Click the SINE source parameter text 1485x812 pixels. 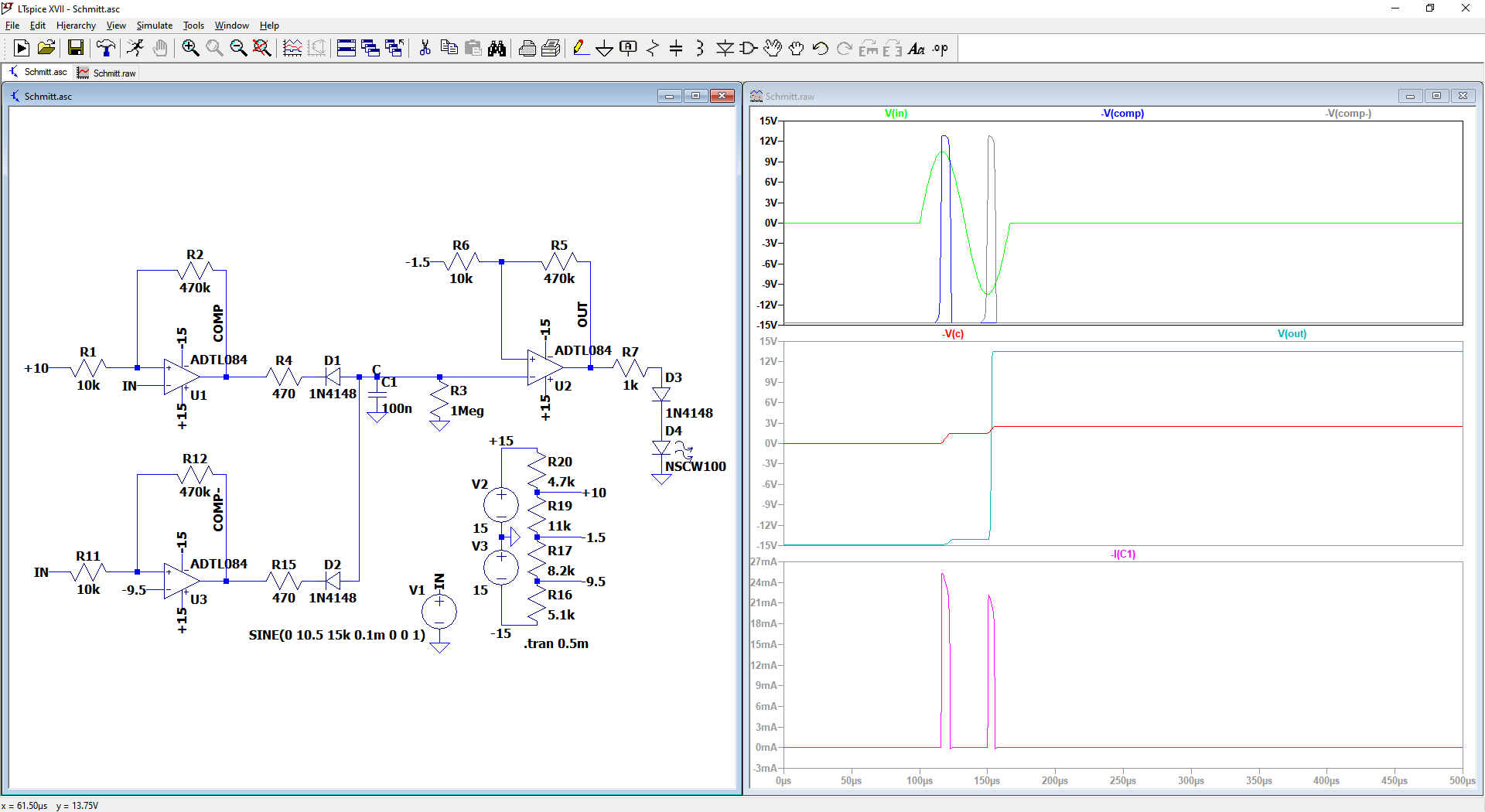click(336, 635)
